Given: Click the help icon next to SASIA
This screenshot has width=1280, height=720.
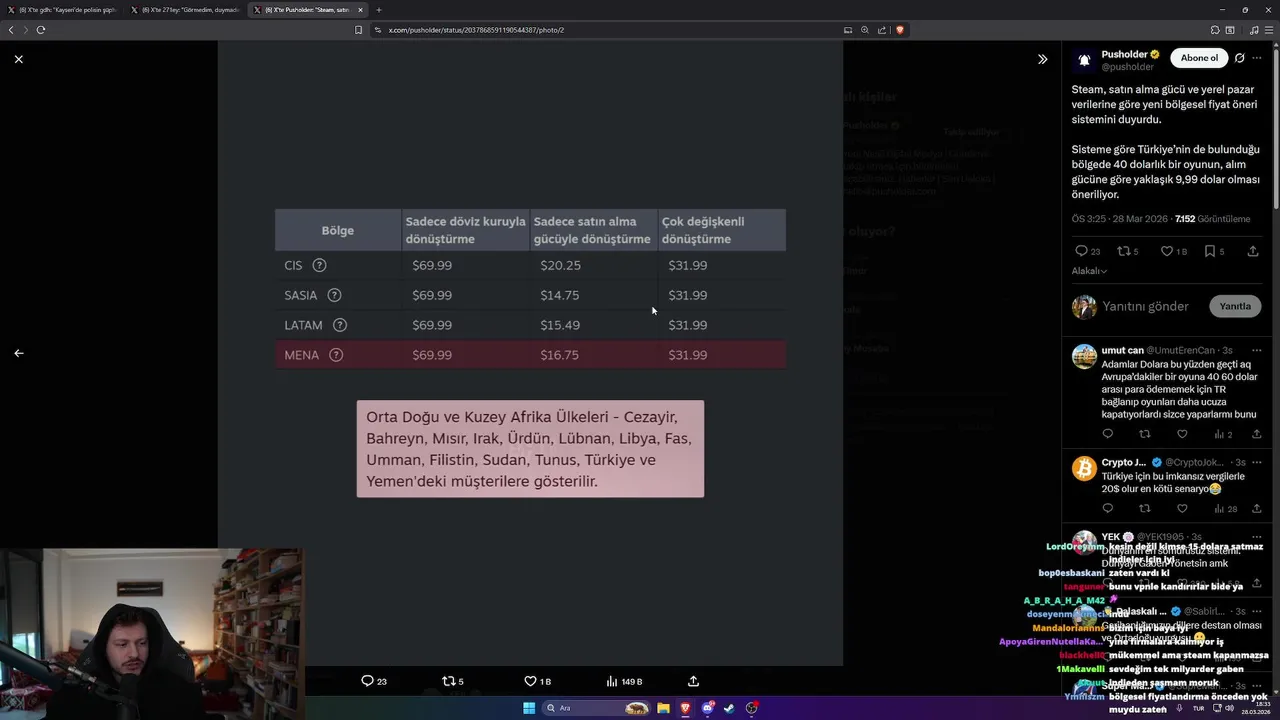Looking at the screenshot, I should pos(334,295).
